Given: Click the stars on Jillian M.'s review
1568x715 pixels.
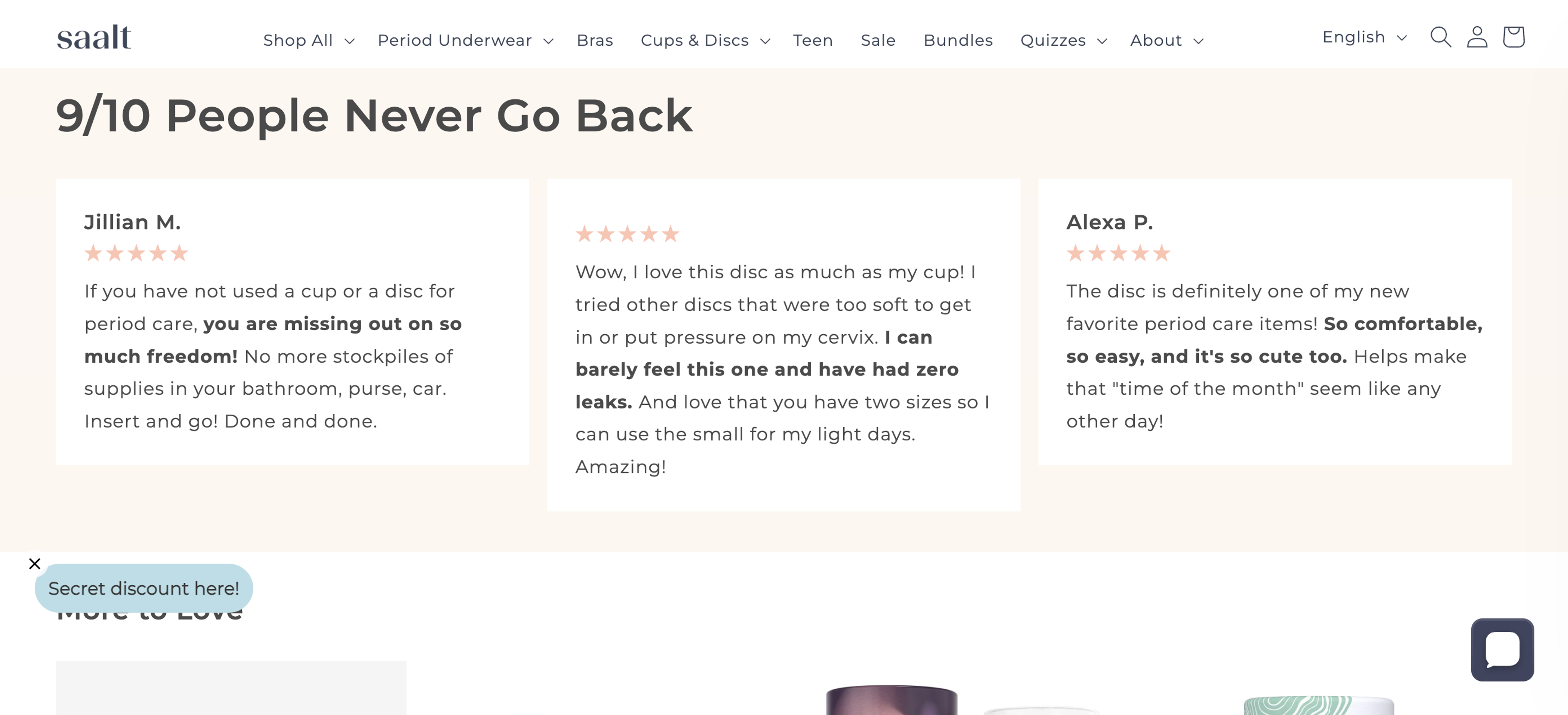Looking at the screenshot, I should pyautogui.click(x=136, y=253).
